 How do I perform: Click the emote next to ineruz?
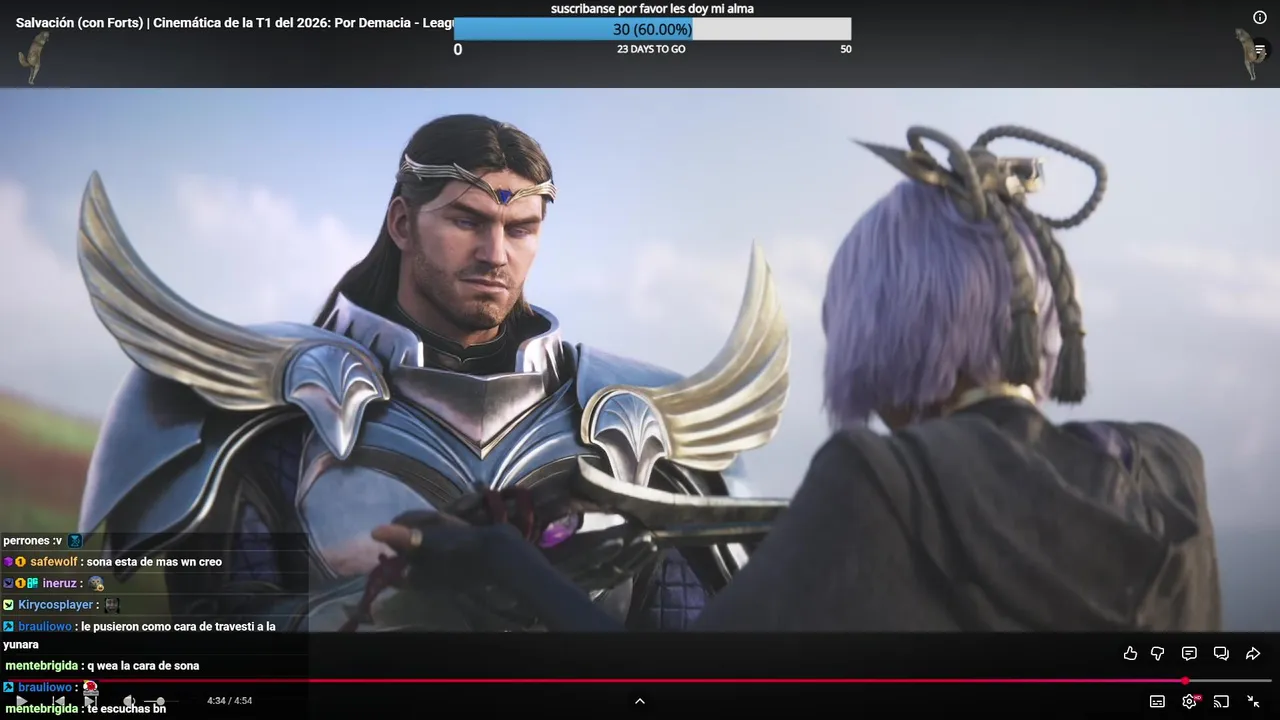click(96, 583)
